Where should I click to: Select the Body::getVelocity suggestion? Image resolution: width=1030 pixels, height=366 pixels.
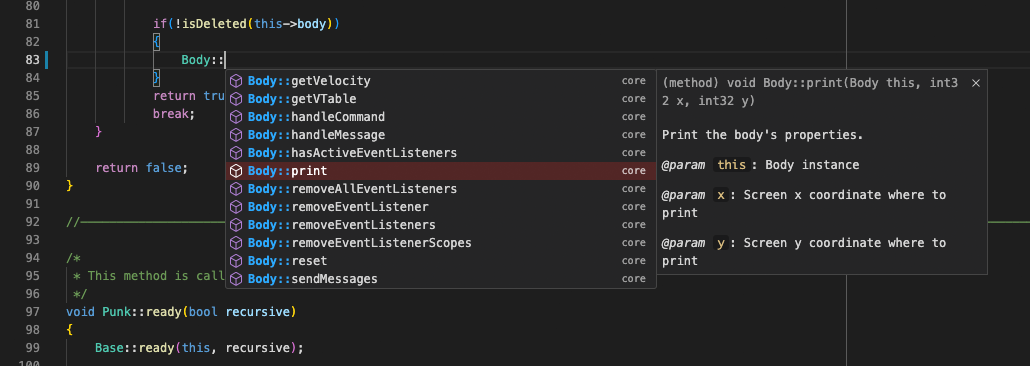tap(441, 81)
